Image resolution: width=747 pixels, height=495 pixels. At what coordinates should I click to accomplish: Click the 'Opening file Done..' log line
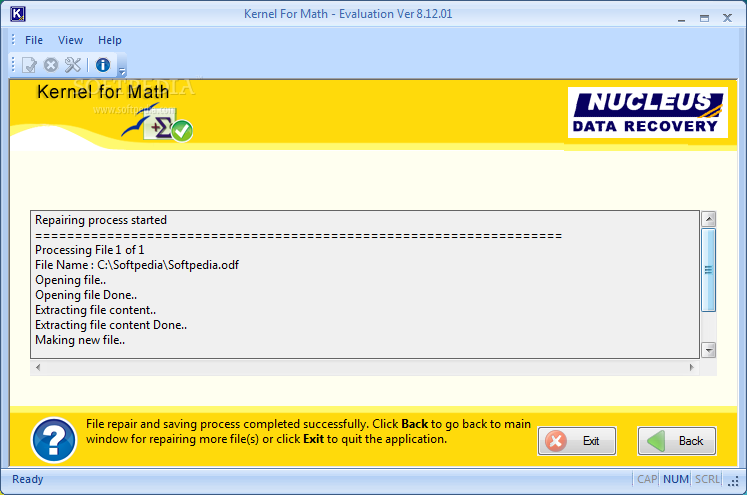[x=86, y=295]
